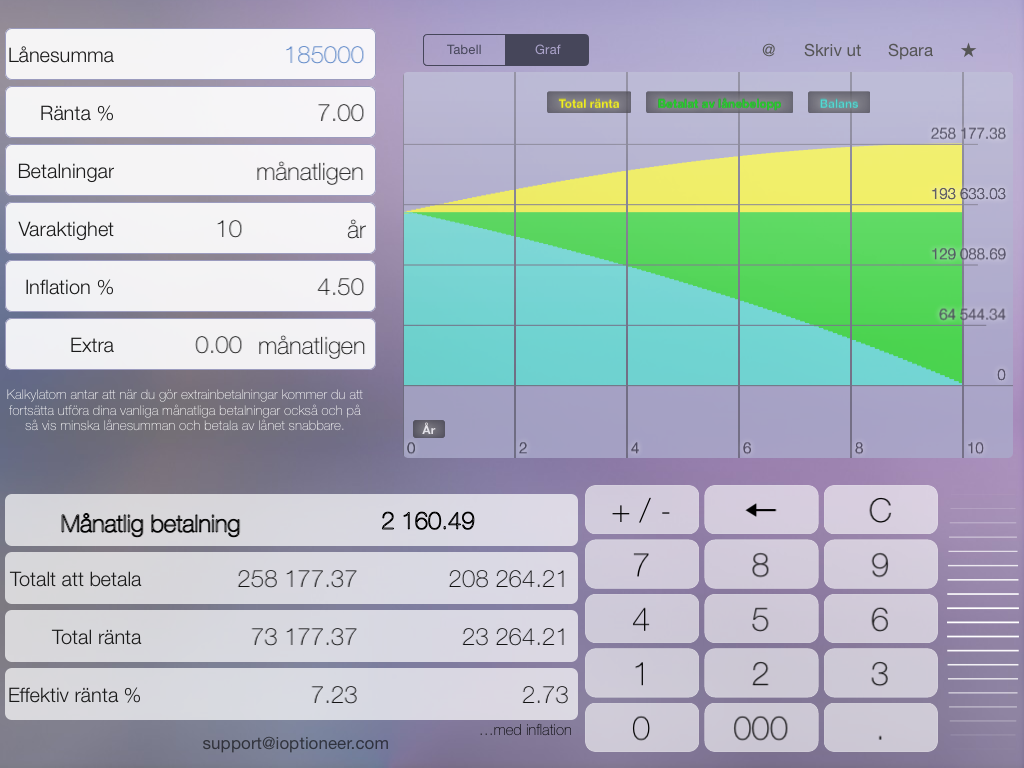Click the @ email icon
Screen dimensions: 1024x768
pos(769,50)
